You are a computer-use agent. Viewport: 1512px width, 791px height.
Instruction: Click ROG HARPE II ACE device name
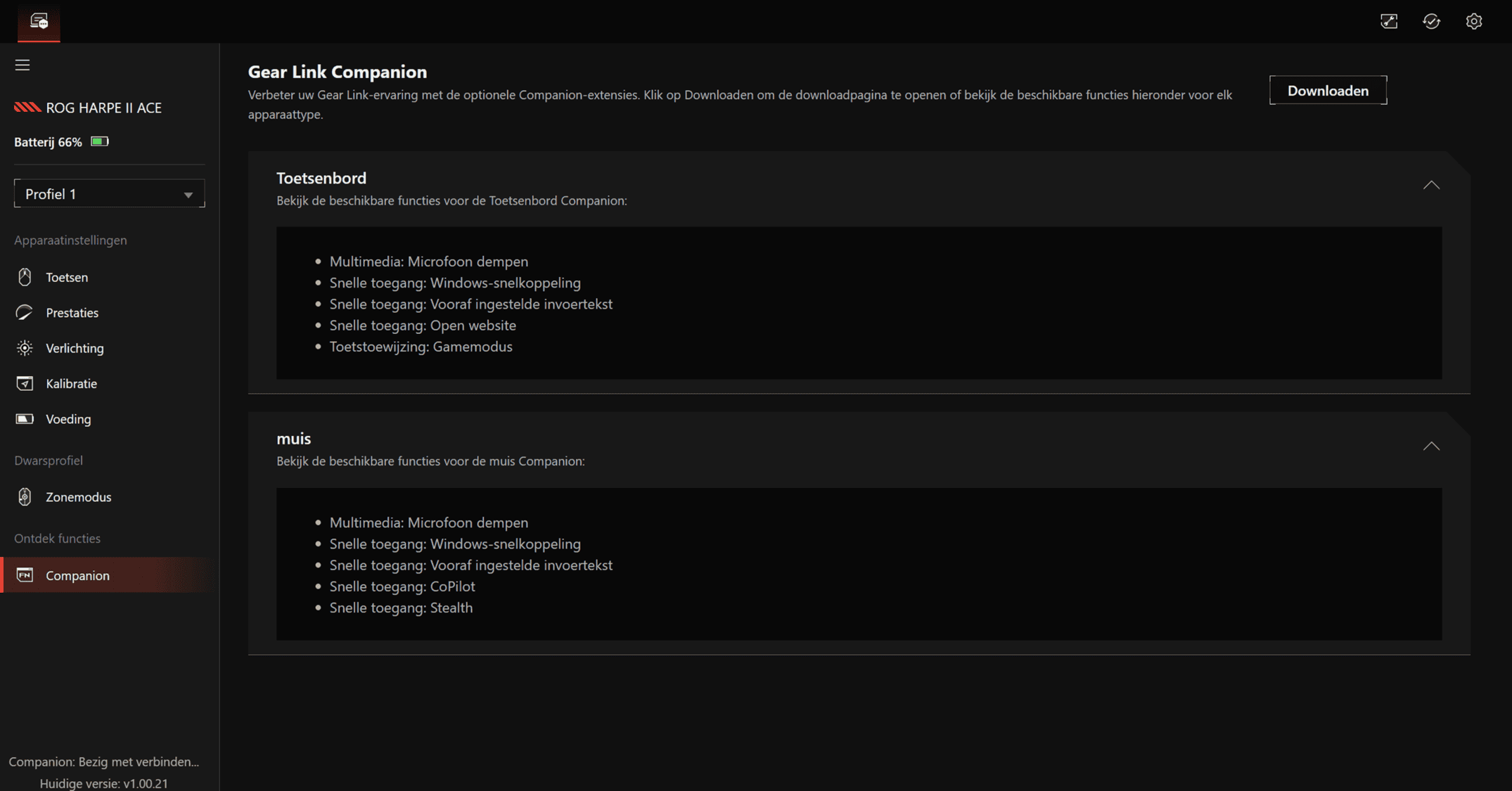point(103,108)
